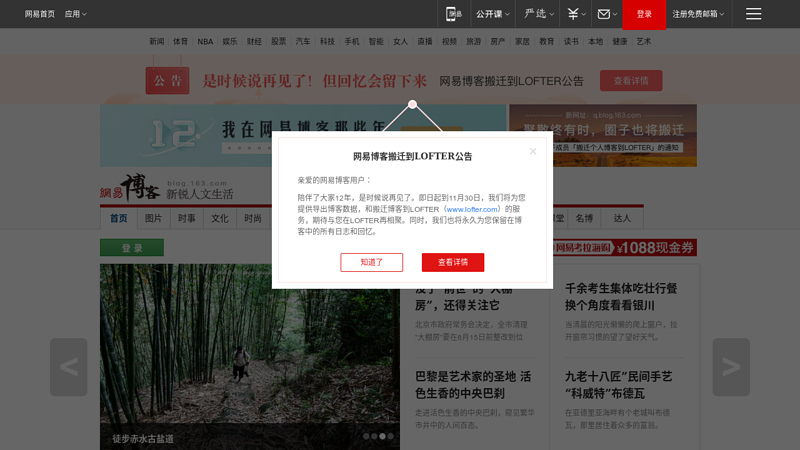Open 财经 channel link

[x=254, y=41]
